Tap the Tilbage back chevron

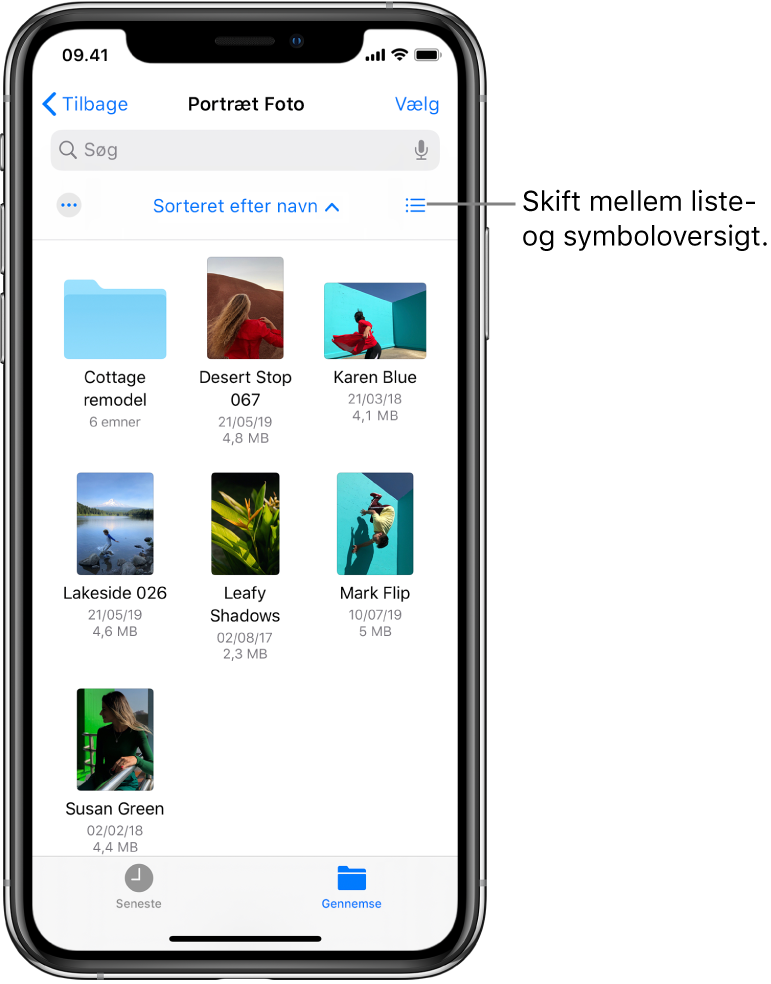(x=50, y=104)
